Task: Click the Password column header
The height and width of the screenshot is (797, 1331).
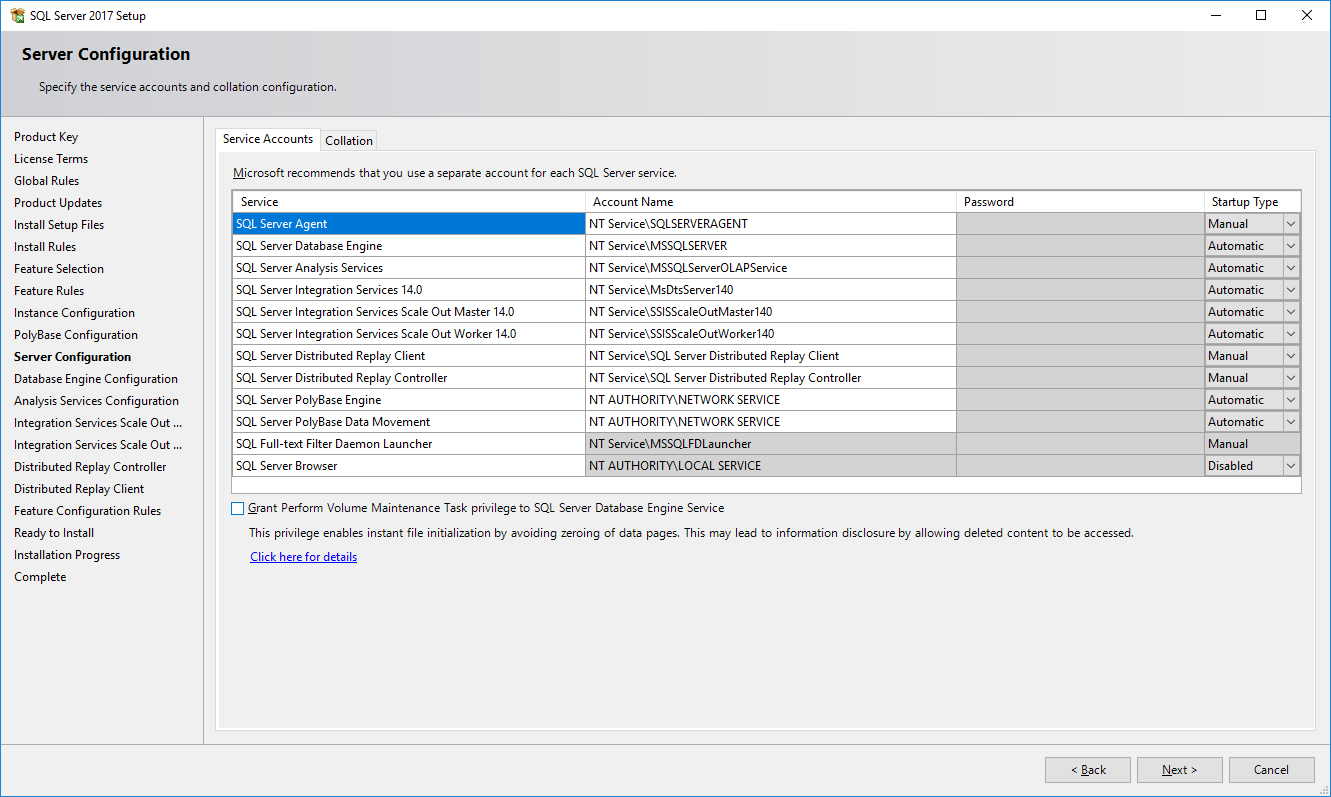Action: coord(1080,202)
